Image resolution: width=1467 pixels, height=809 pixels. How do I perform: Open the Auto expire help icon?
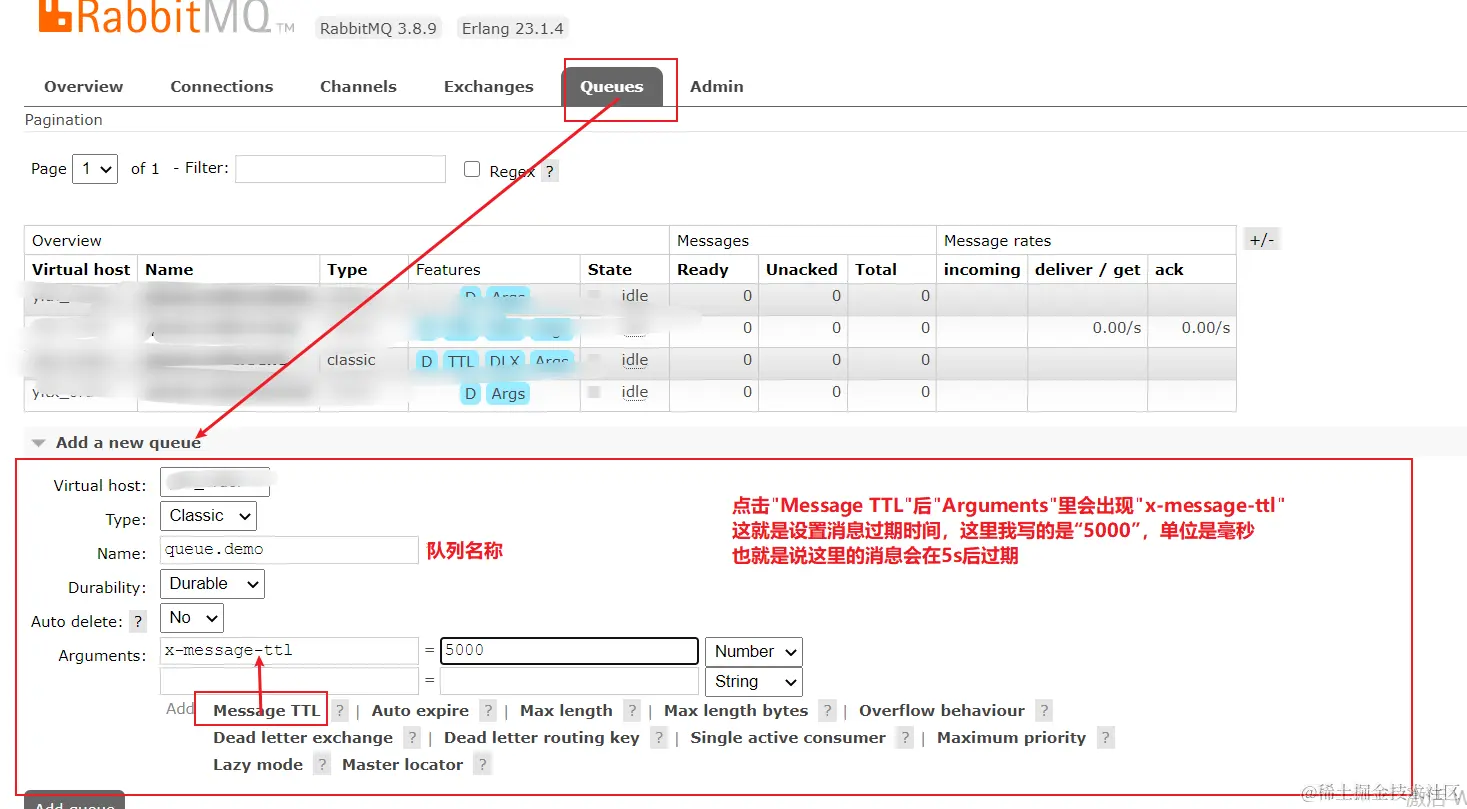(x=488, y=711)
